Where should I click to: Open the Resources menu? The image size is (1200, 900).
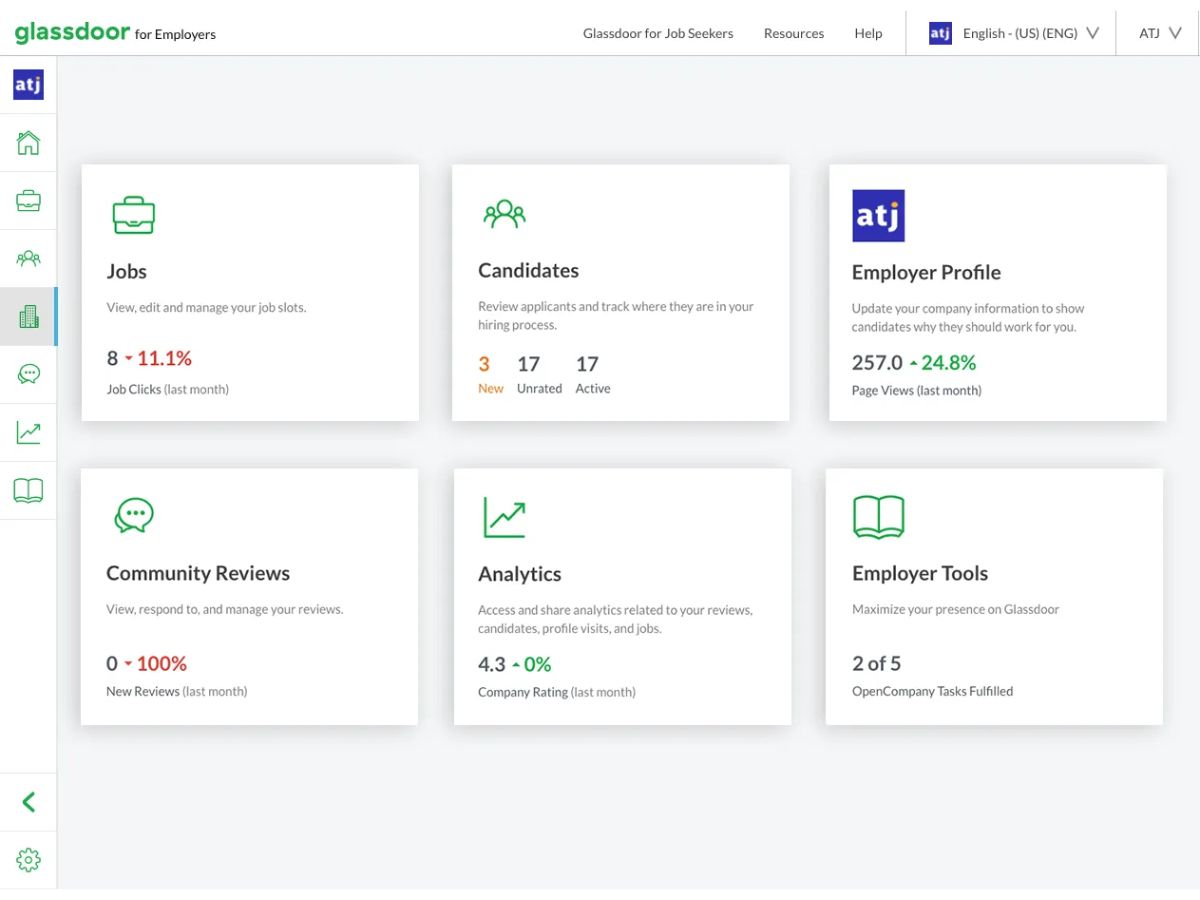(x=794, y=33)
